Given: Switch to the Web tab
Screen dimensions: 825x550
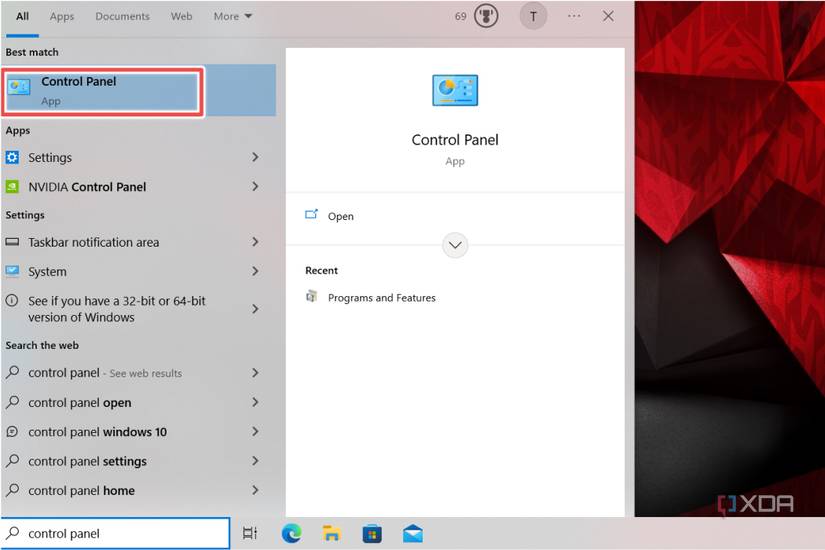Looking at the screenshot, I should [182, 16].
